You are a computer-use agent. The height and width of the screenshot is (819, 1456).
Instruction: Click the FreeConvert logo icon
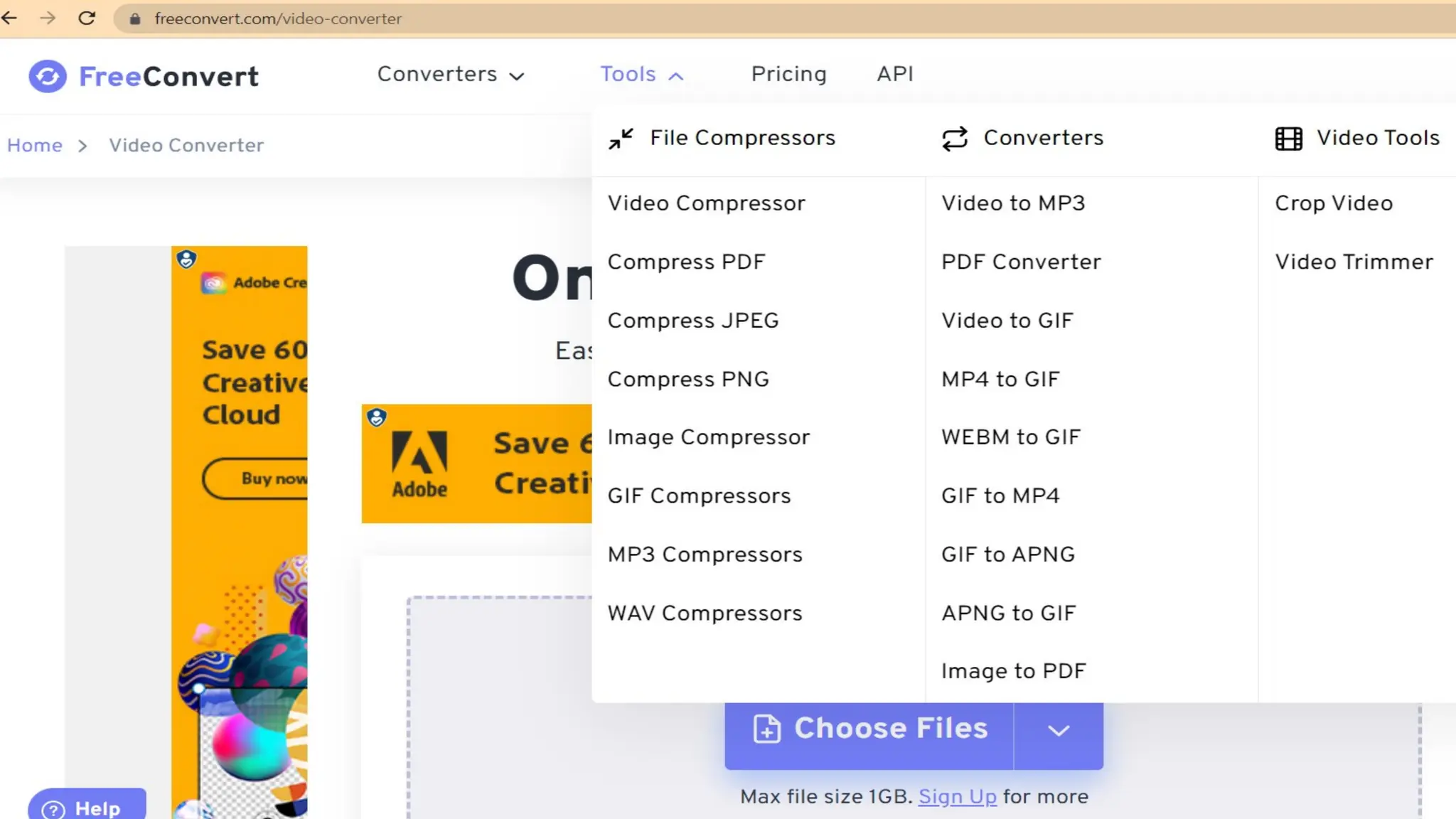pos(48,76)
